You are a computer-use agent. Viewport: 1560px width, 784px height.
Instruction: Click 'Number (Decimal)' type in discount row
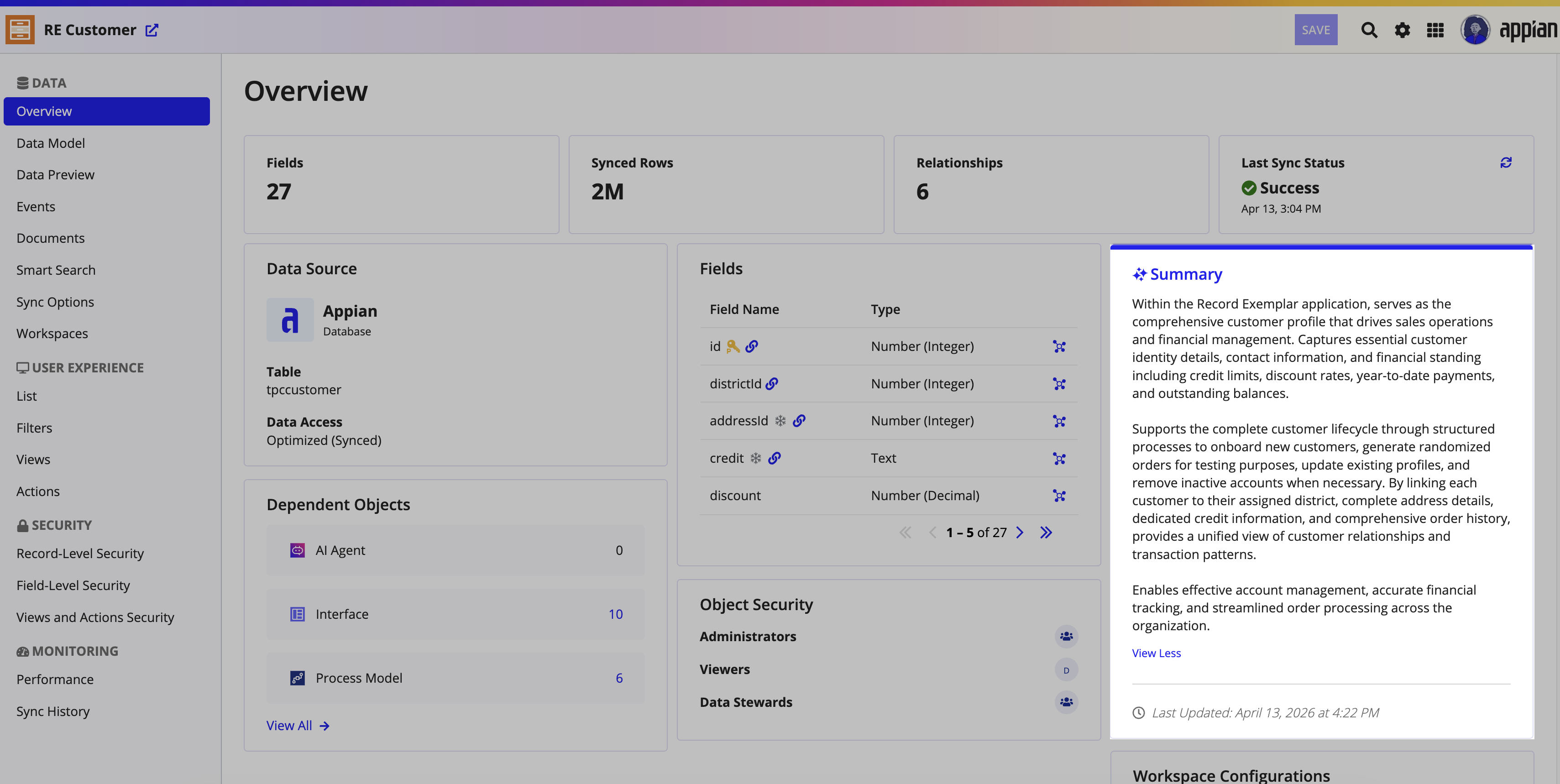coord(925,496)
